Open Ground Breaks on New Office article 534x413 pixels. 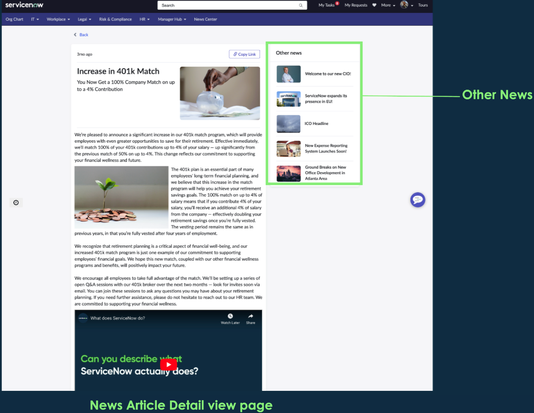(325, 173)
